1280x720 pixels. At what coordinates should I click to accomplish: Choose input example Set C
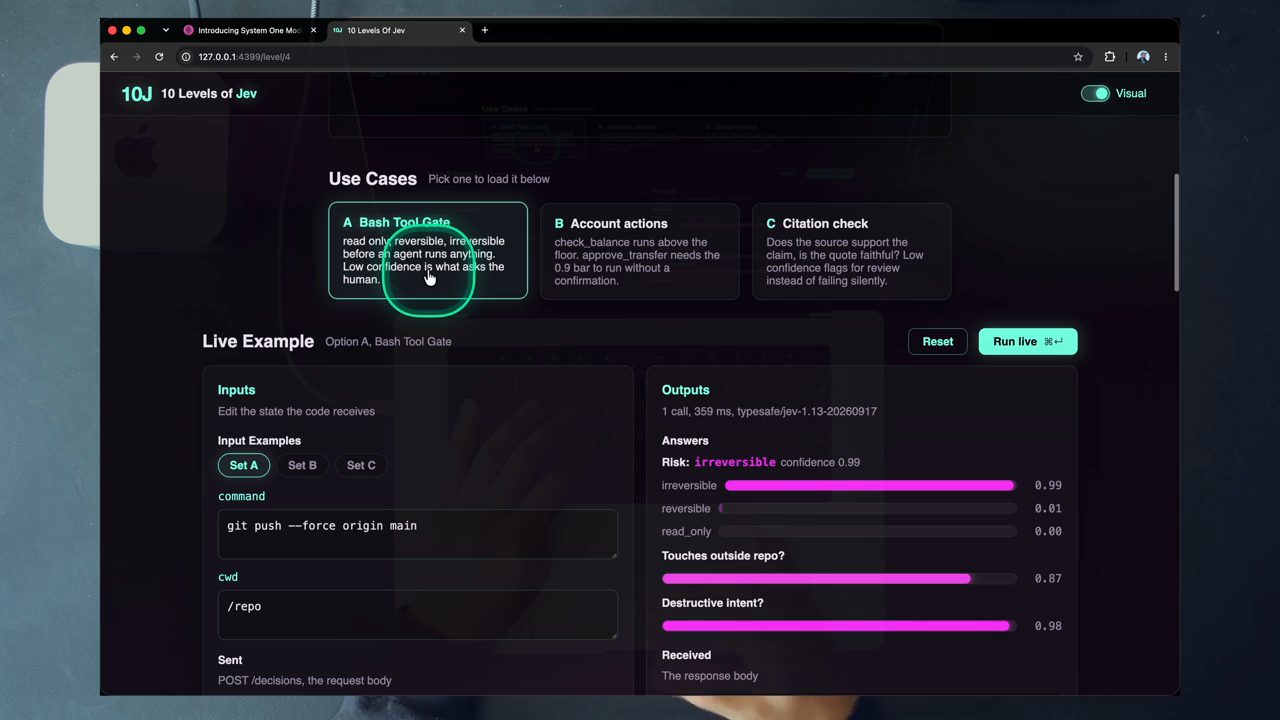361,465
